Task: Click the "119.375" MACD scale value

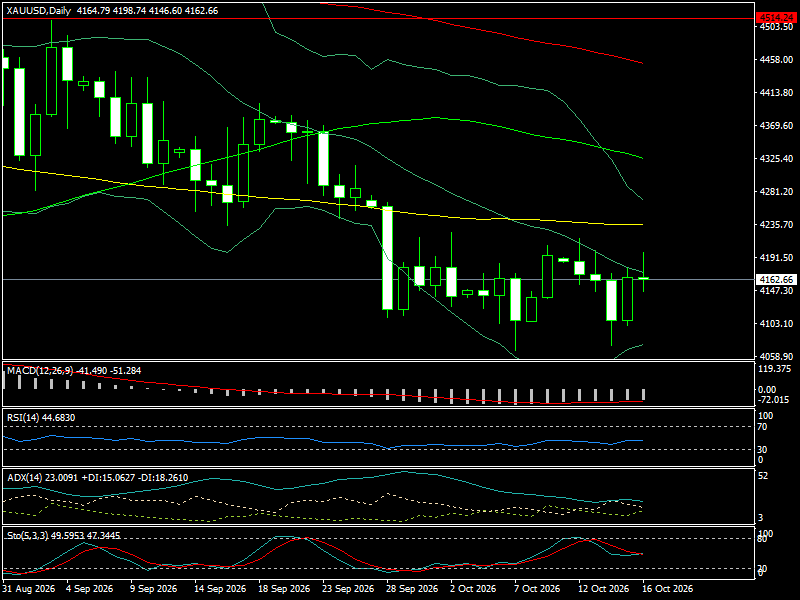Action: click(774, 369)
